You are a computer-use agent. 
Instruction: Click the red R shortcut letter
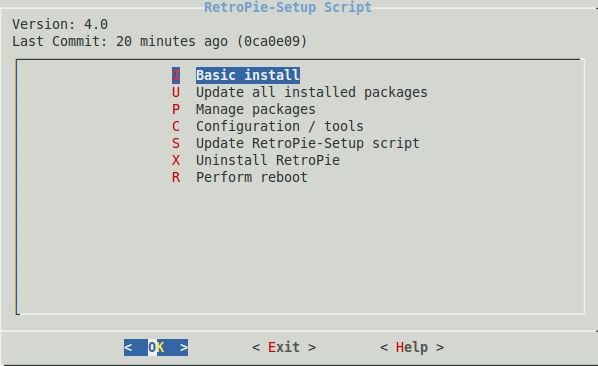pos(176,177)
